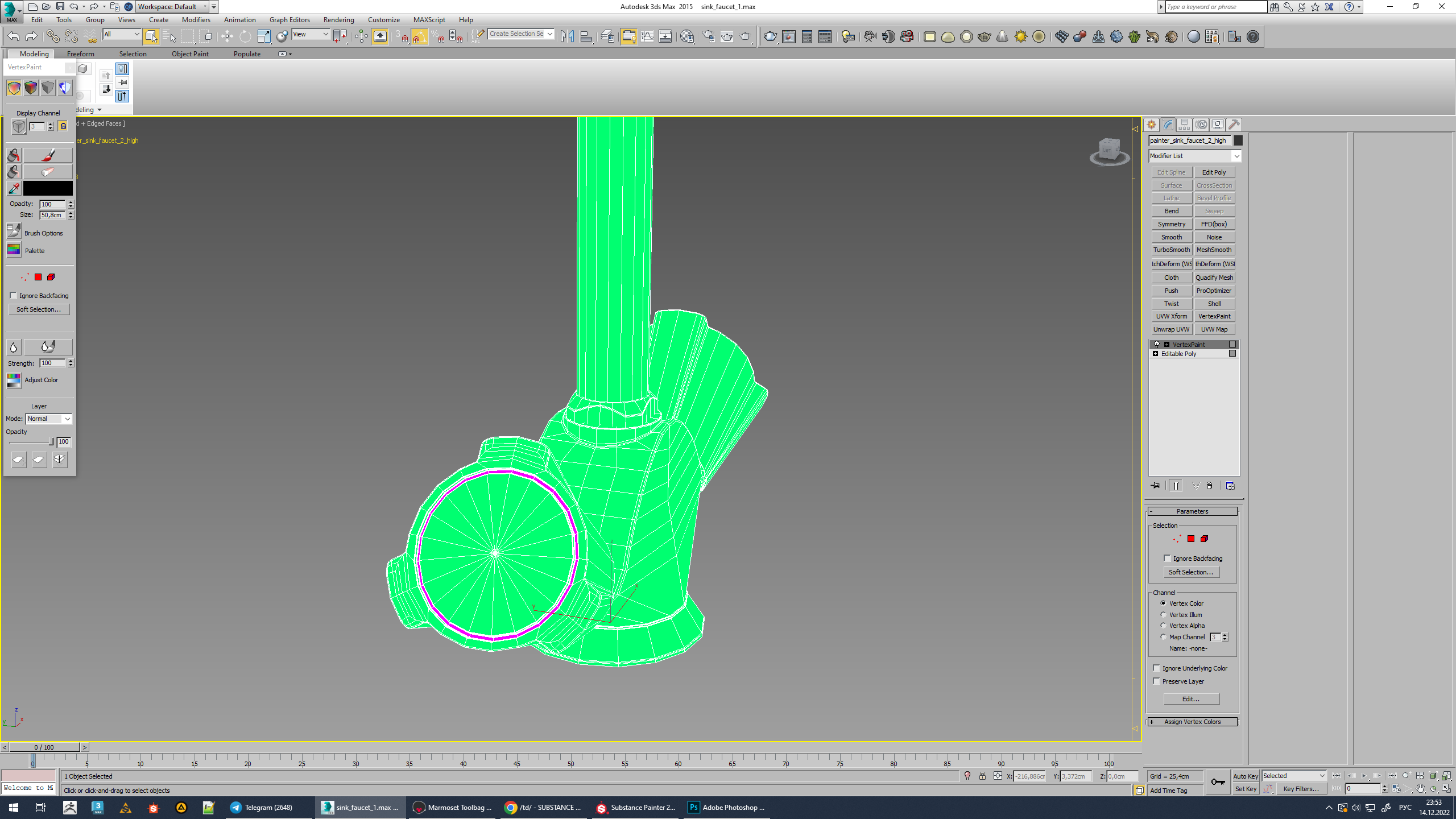Expand the Assign Vertex Colors rollout
1456x819 pixels.
(1192, 722)
